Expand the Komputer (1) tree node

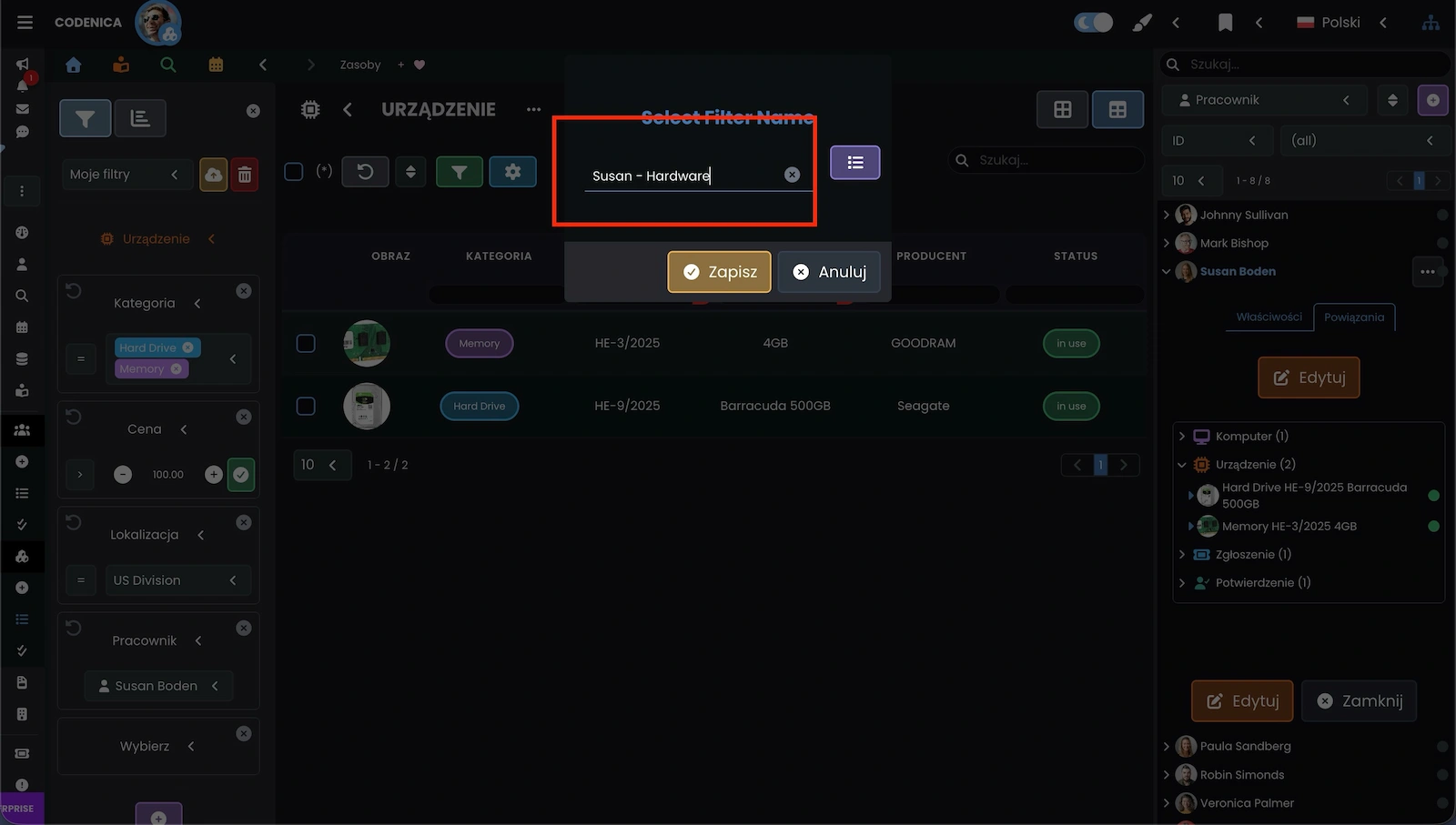click(x=1182, y=437)
